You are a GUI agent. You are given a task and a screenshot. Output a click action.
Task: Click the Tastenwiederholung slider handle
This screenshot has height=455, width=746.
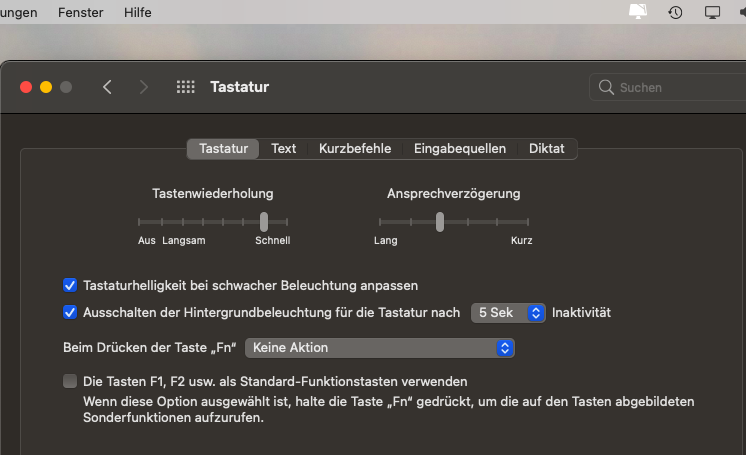pos(264,221)
